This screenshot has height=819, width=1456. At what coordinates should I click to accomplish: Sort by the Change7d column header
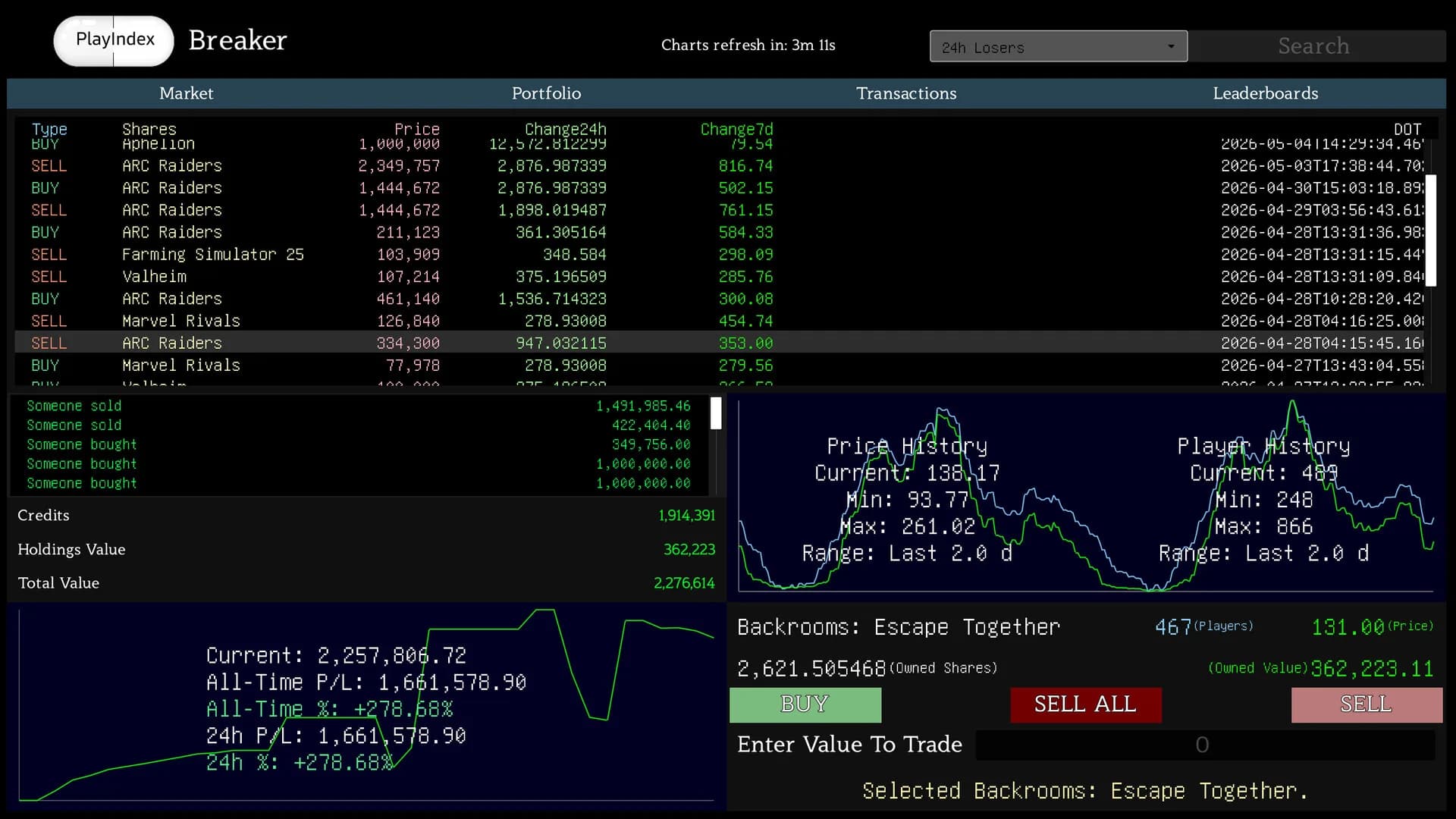tap(736, 129)
